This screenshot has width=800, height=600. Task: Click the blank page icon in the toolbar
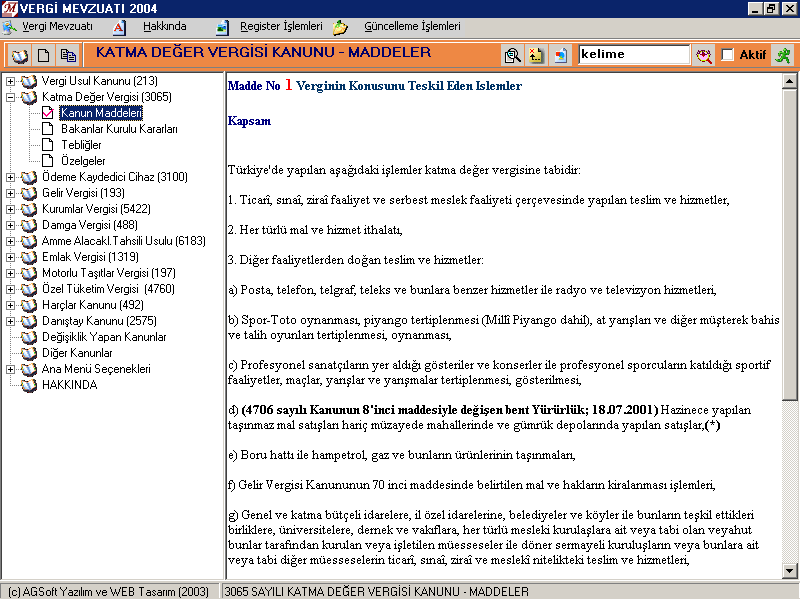point(44,55)
